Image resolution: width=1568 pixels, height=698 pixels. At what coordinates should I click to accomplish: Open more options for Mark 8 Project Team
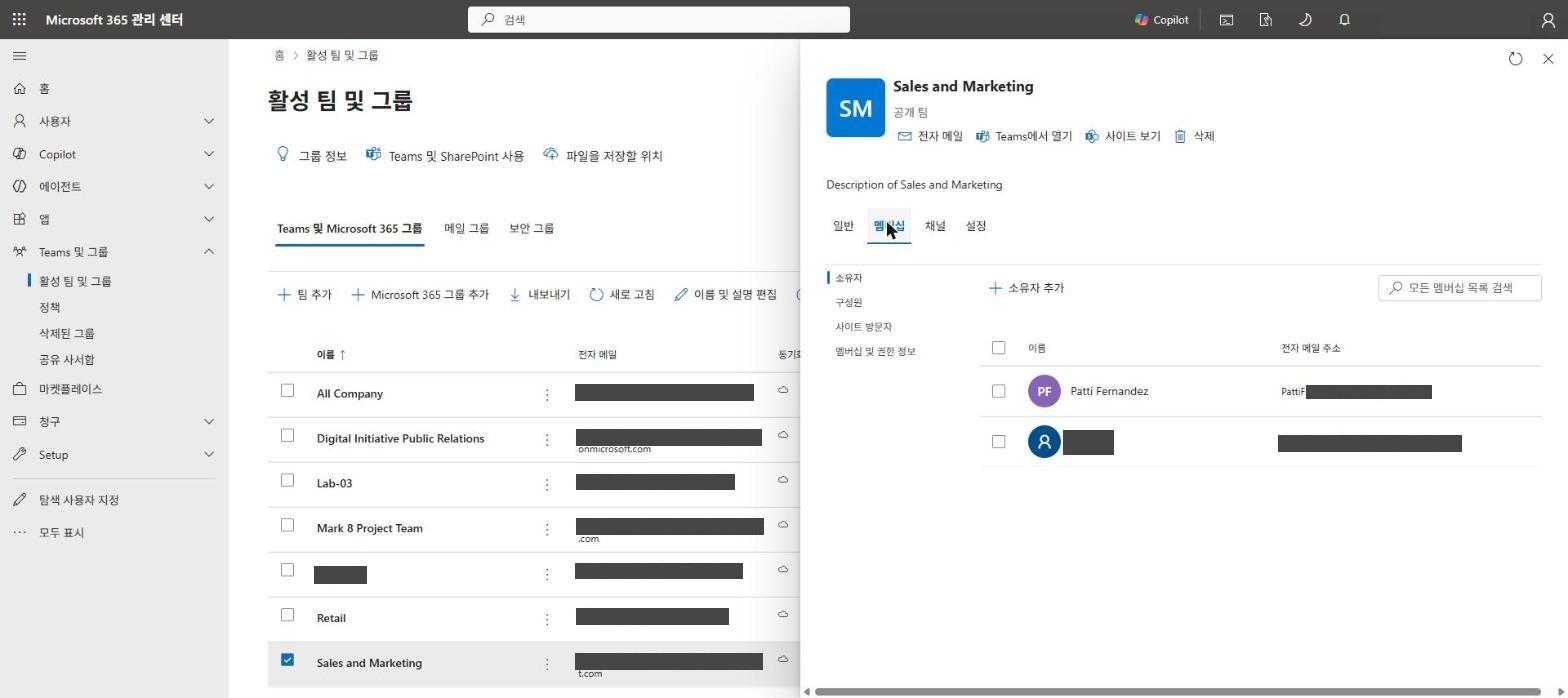547,529
